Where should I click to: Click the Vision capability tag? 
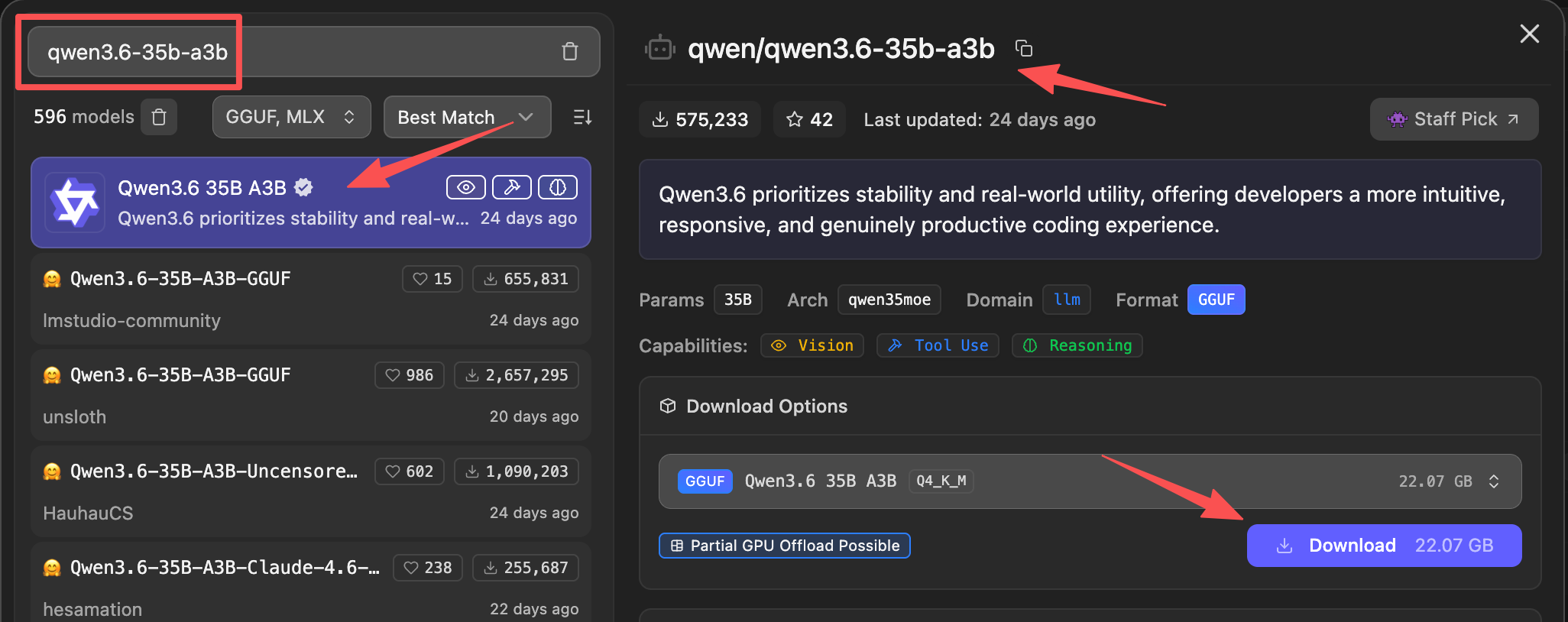[x=812, y=345]
